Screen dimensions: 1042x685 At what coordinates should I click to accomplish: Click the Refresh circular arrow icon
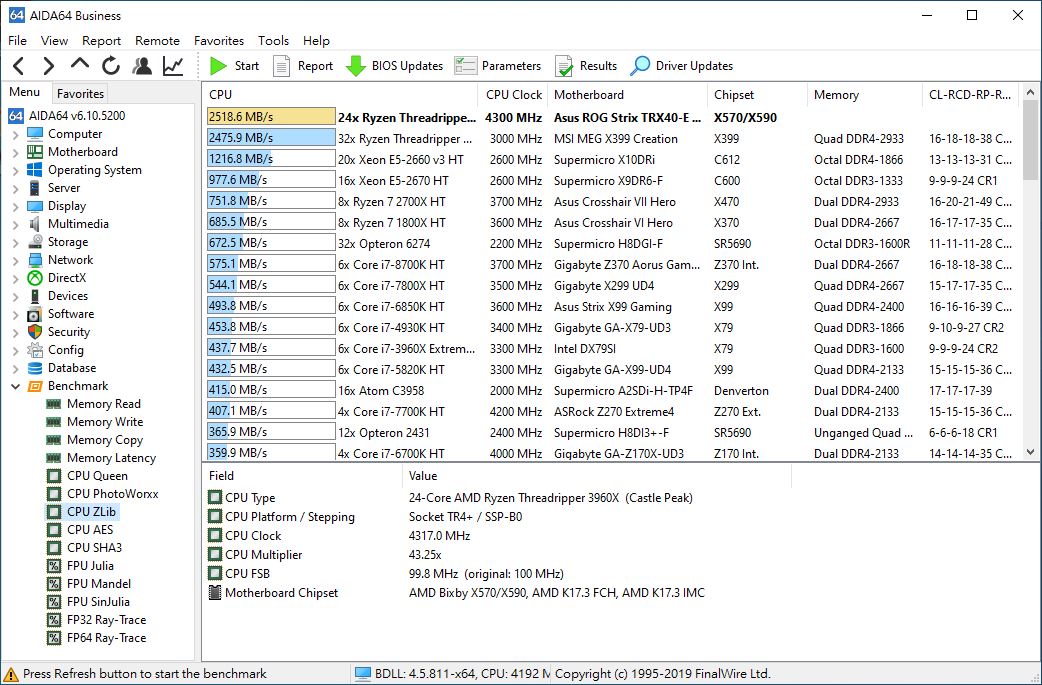tap(111, 66)
